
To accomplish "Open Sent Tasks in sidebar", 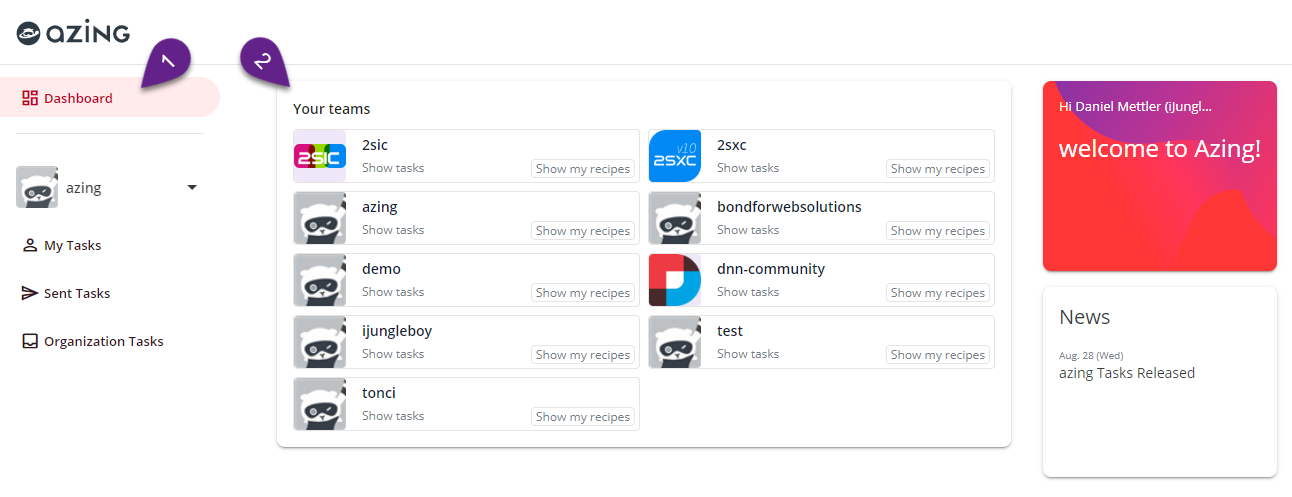I will (76, 293).
